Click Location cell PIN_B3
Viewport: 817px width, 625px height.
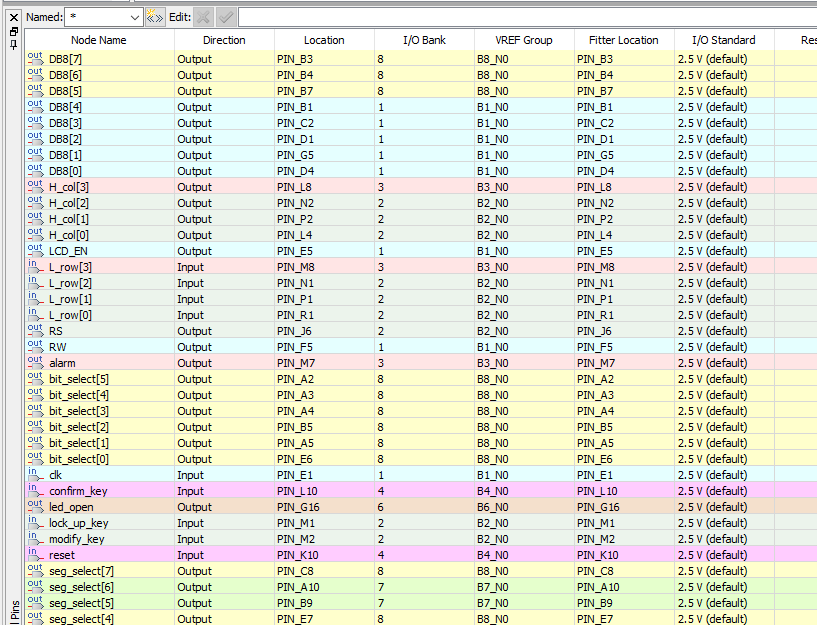[324, 59]
